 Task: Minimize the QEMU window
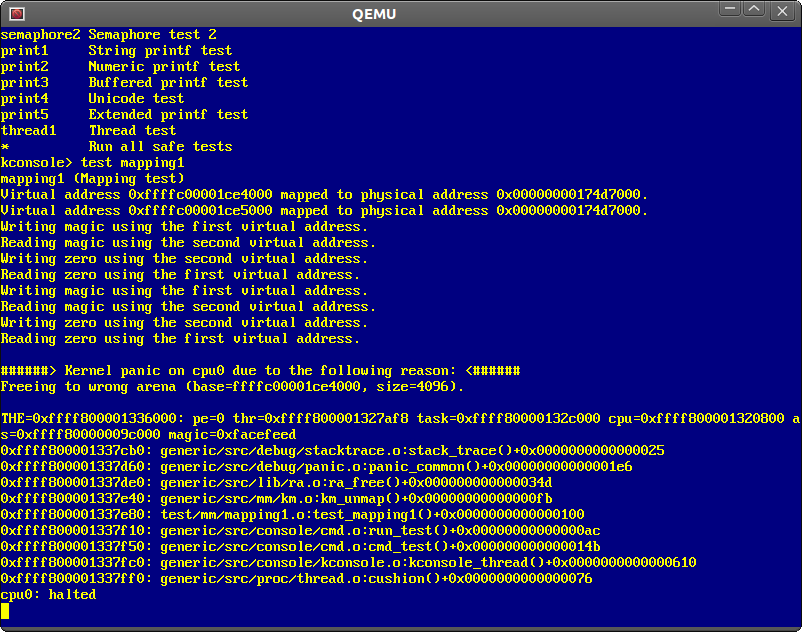730,12
